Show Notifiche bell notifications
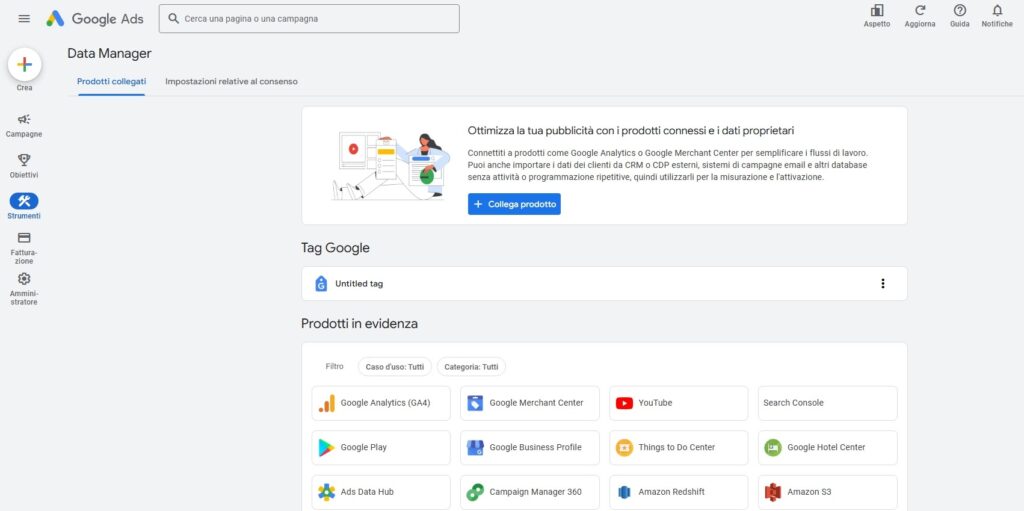 pos(996,11)
